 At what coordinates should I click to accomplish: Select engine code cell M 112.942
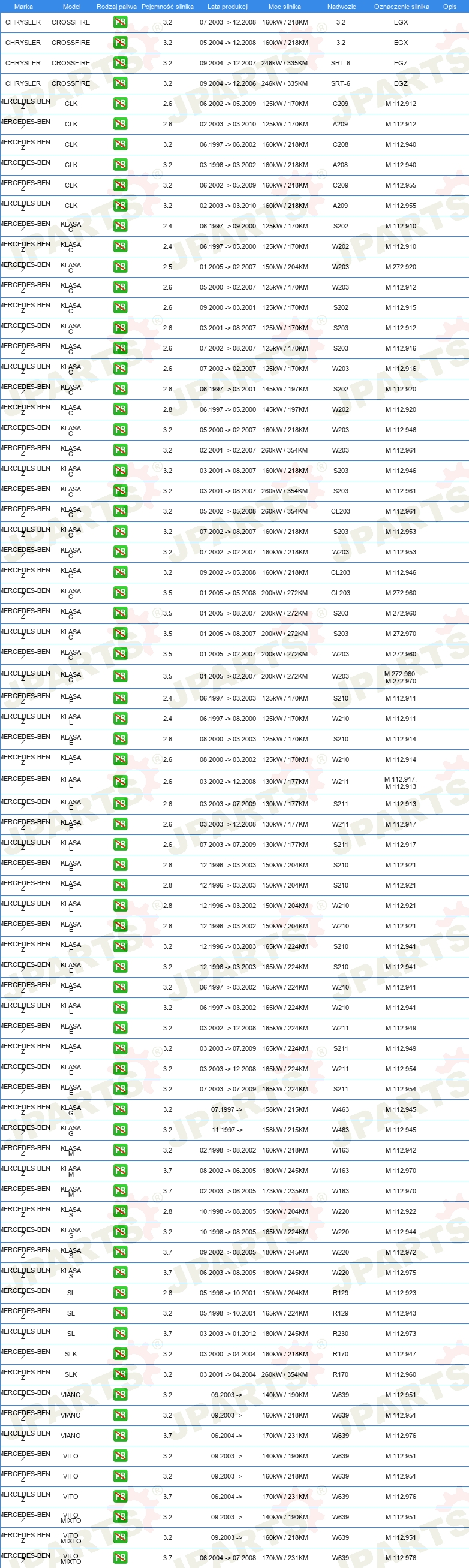pyautogui.click(x=401, y=1150)
